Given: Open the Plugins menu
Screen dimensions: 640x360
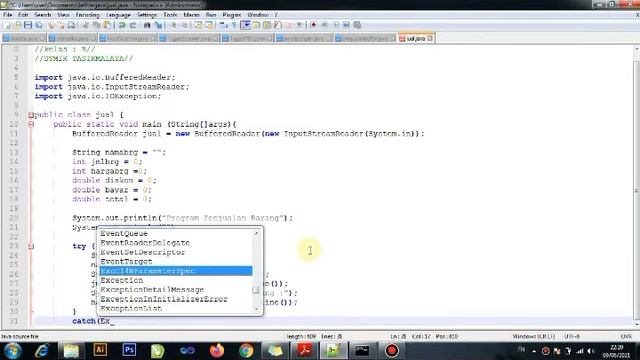Looking at the screenshot, I should 231,15.
